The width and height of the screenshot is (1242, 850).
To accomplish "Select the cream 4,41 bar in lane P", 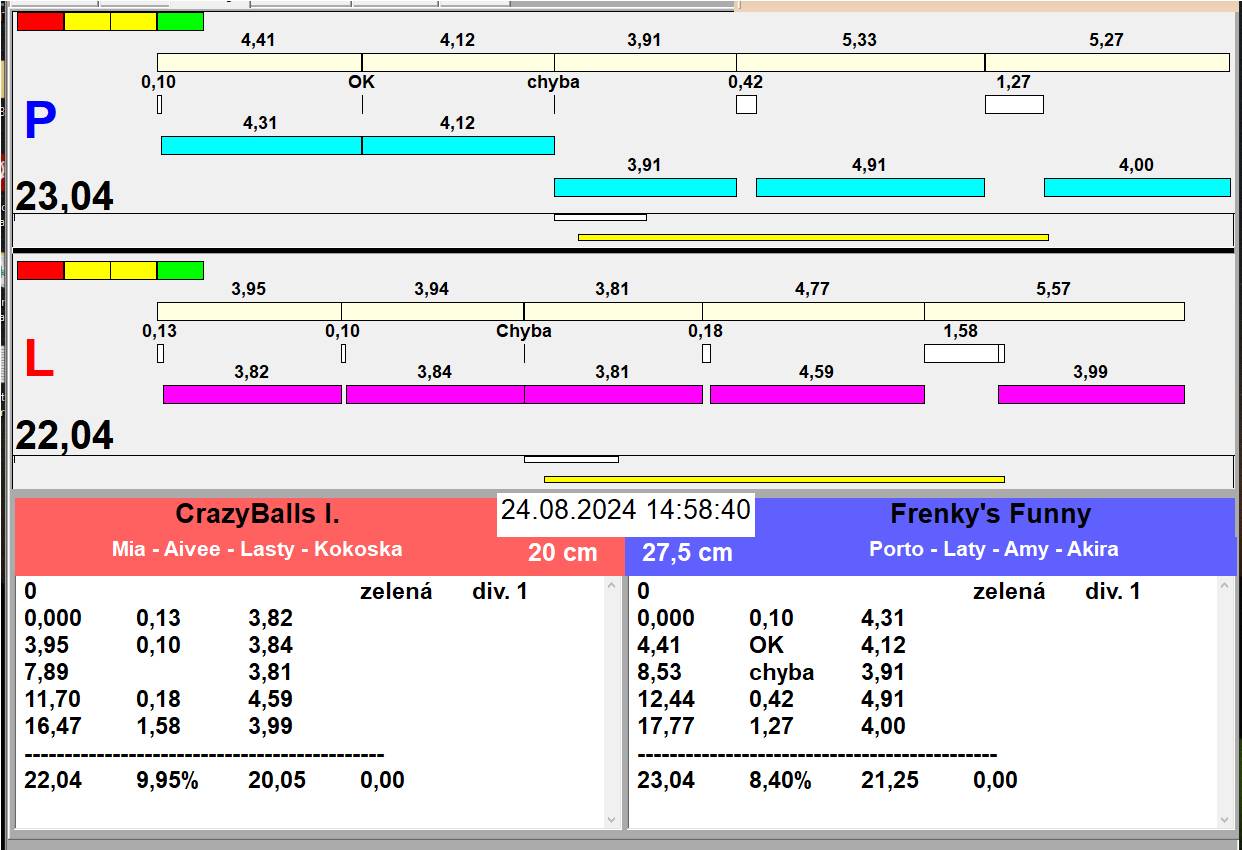I will coord(259,62).
